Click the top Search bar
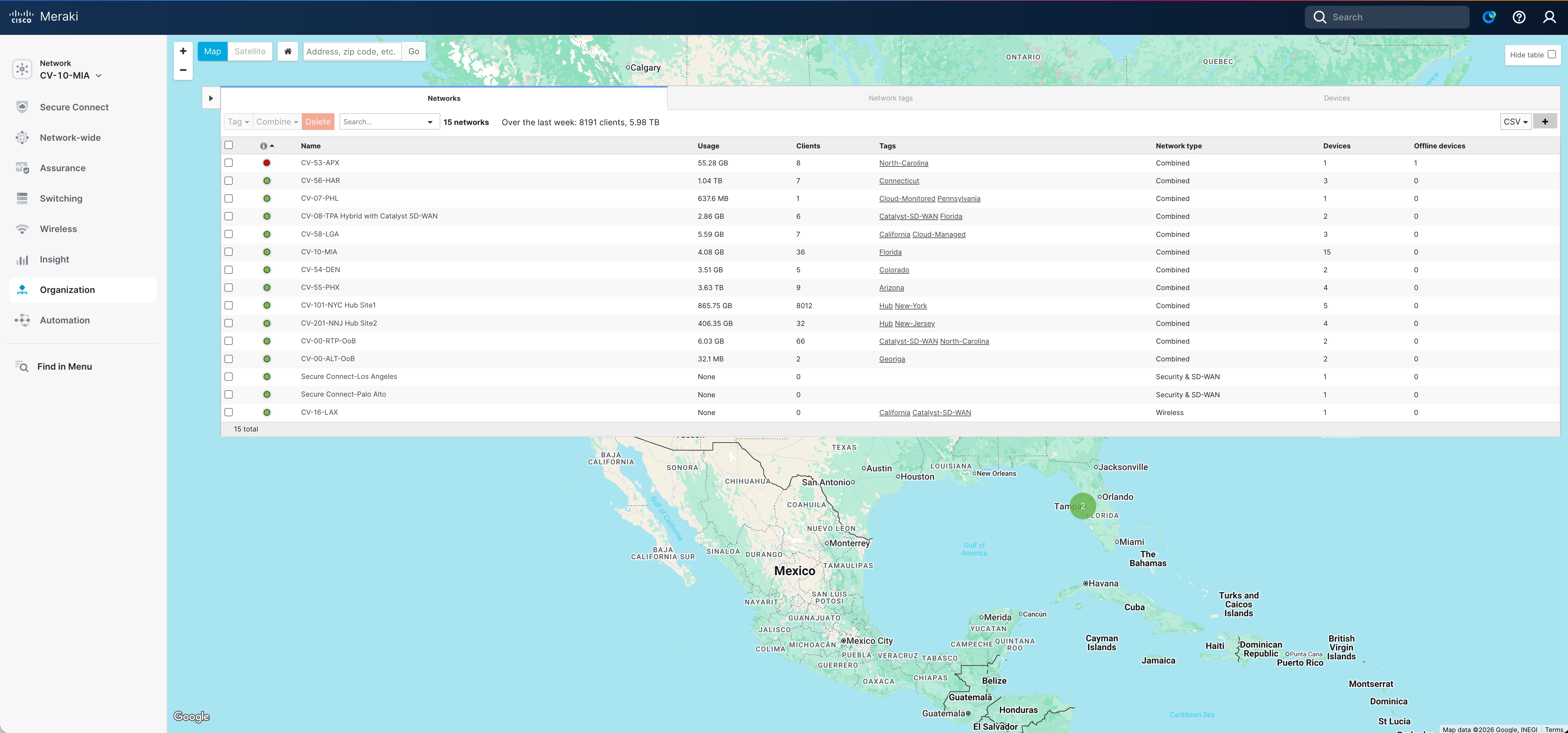1568x733 pixels. point(1387,17)
